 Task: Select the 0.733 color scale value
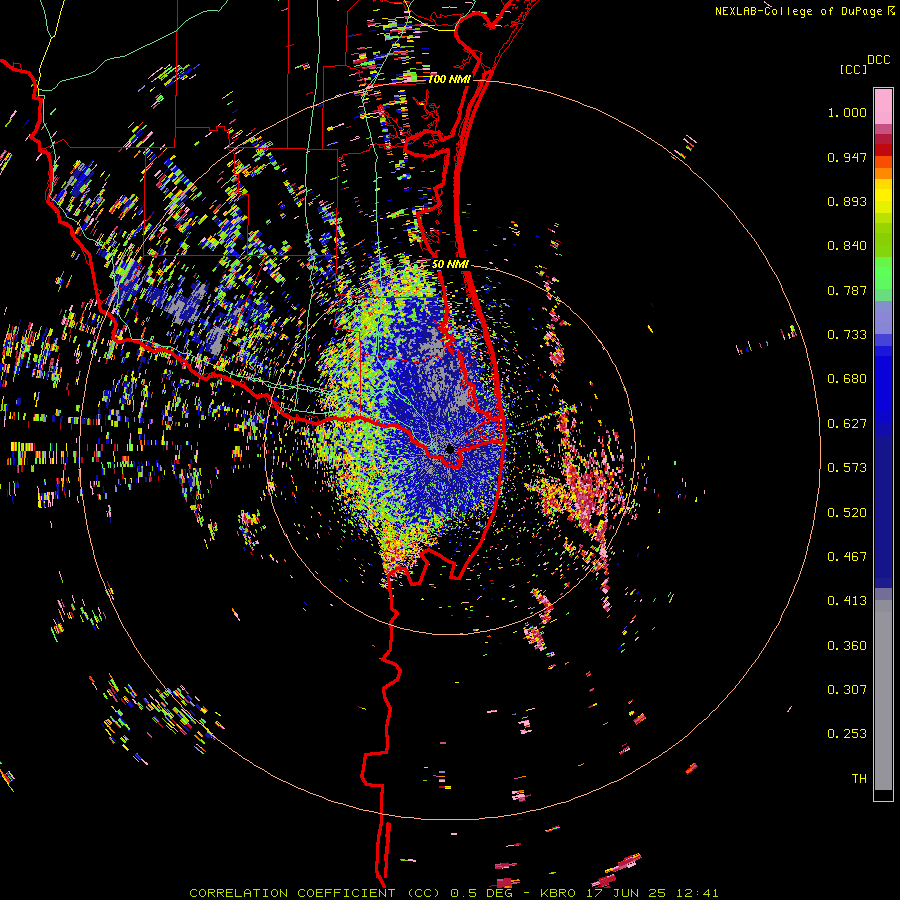tap(847, 335)
